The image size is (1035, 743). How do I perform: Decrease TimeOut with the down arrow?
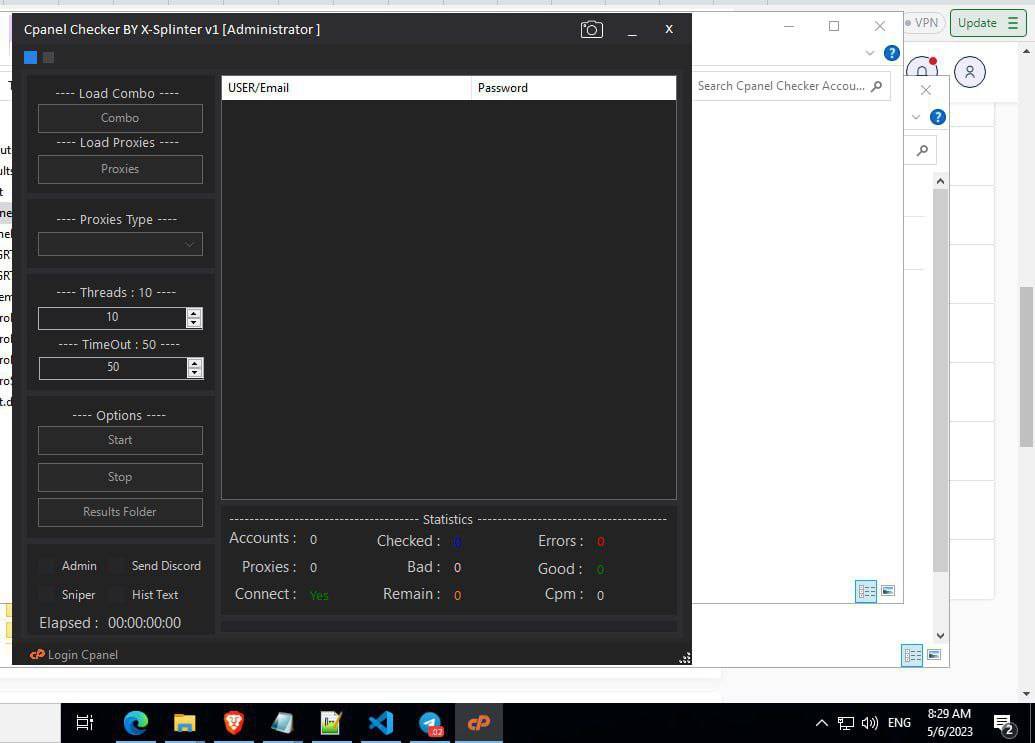[x=195, y=373]
